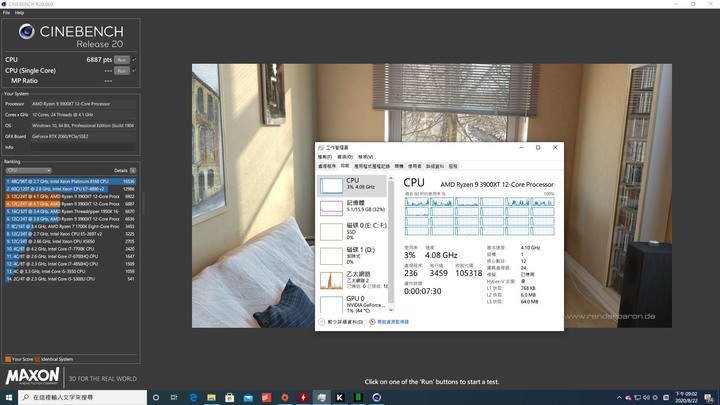
Task: Select GPU 0 in Task Manager sidebar
Action: (352, 304)
